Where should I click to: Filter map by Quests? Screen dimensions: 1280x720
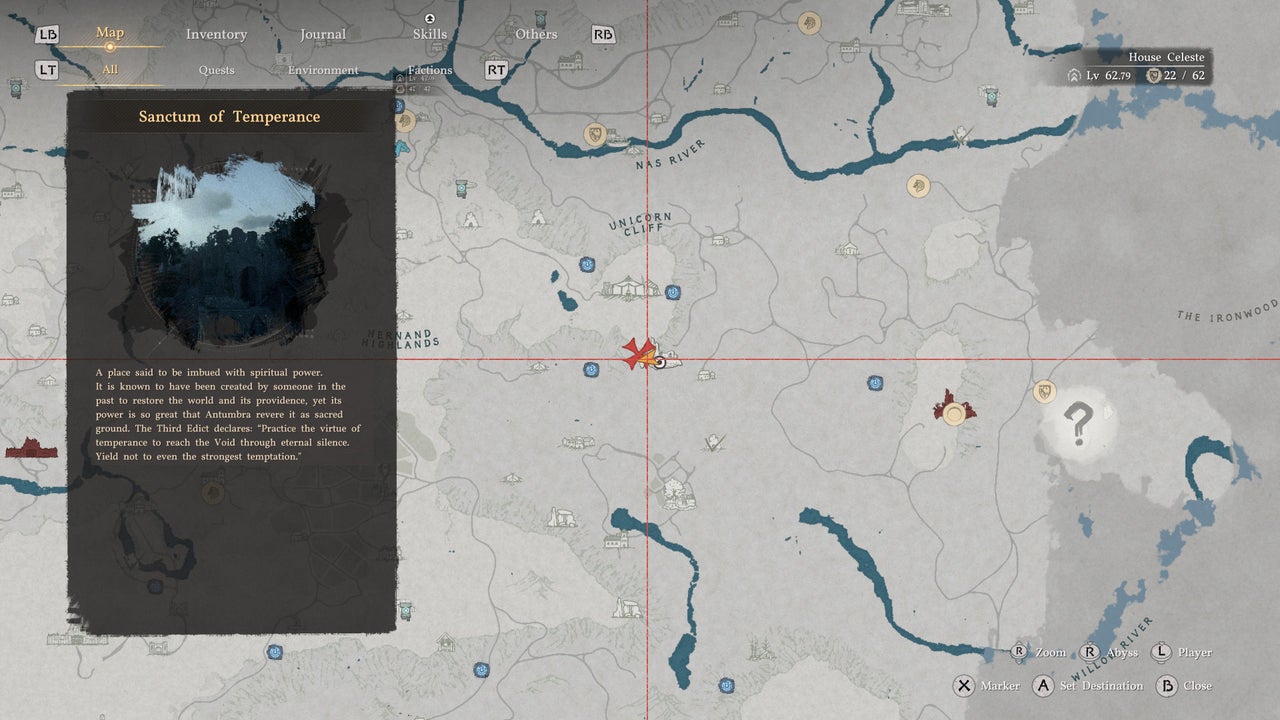tap(216, 70)
